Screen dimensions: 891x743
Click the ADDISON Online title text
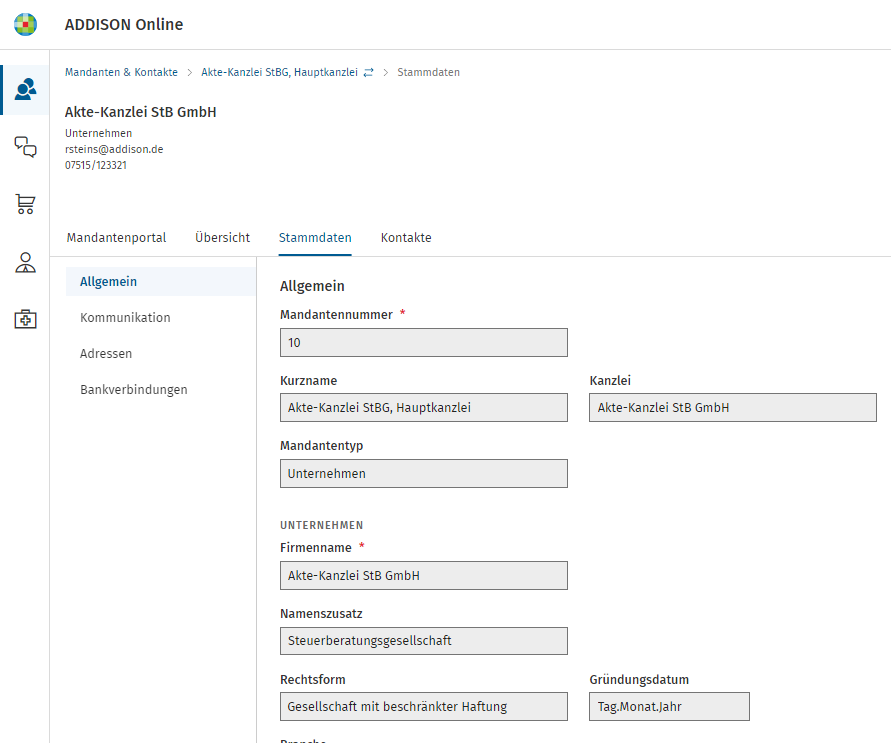point(124,24)
